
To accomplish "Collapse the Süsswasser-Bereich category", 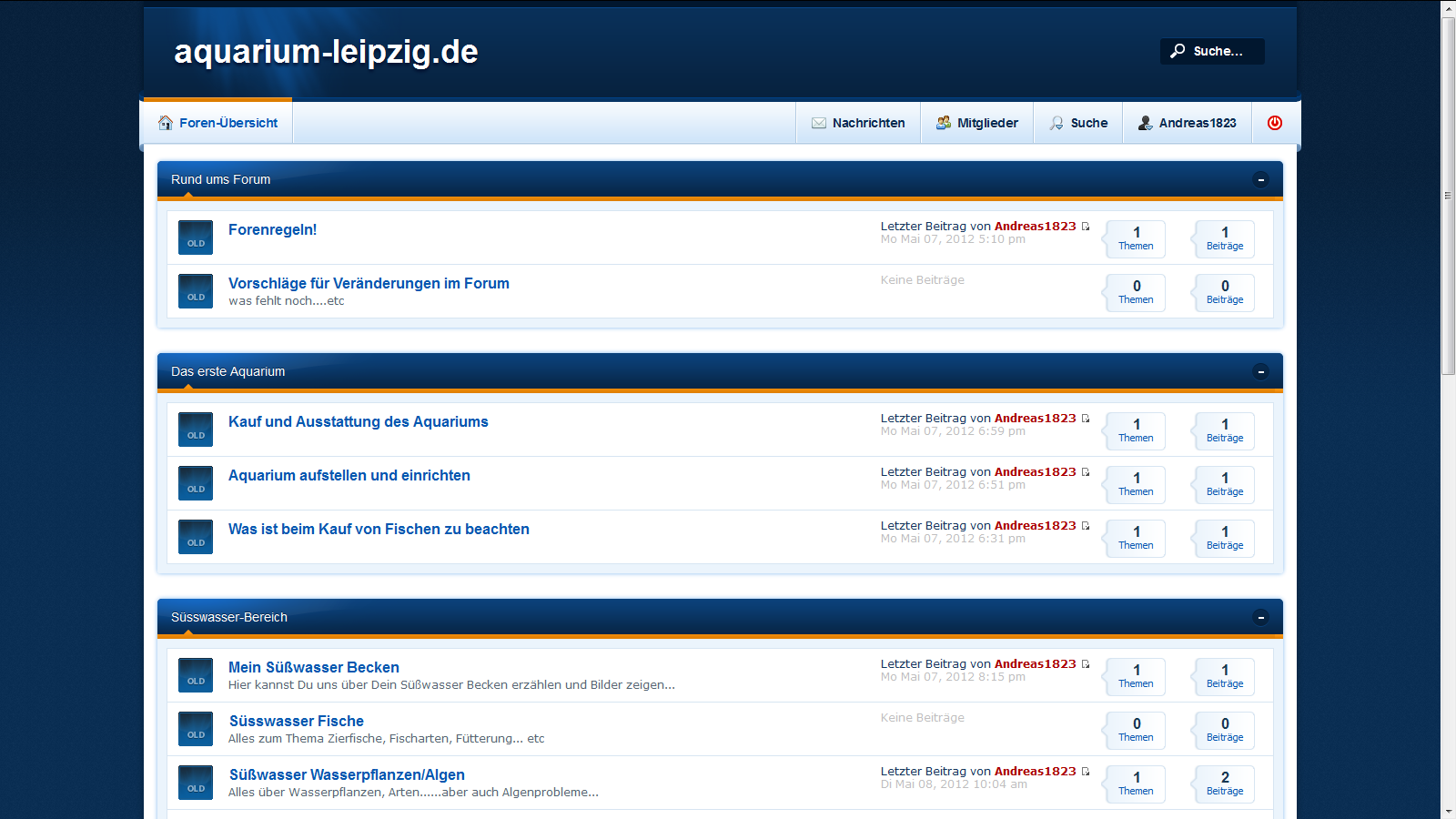I will [1261, 618].
